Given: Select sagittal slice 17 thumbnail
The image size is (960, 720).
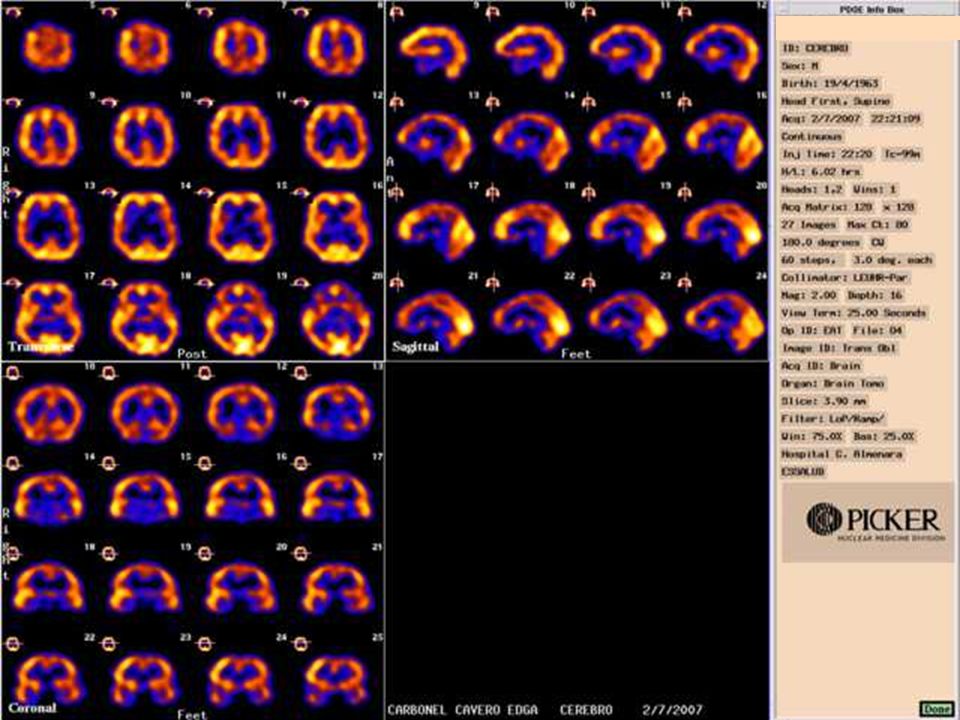Looking at the screenshot, I should pyautogui.click(x=436, y=230).
